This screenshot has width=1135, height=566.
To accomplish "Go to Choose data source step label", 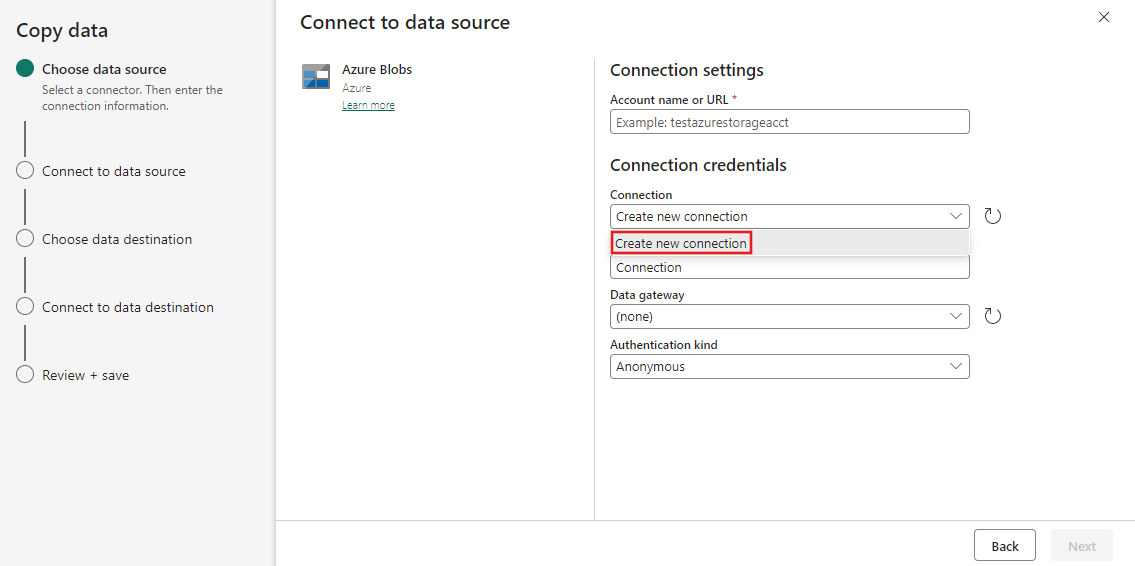I will [x=104, y=69].
